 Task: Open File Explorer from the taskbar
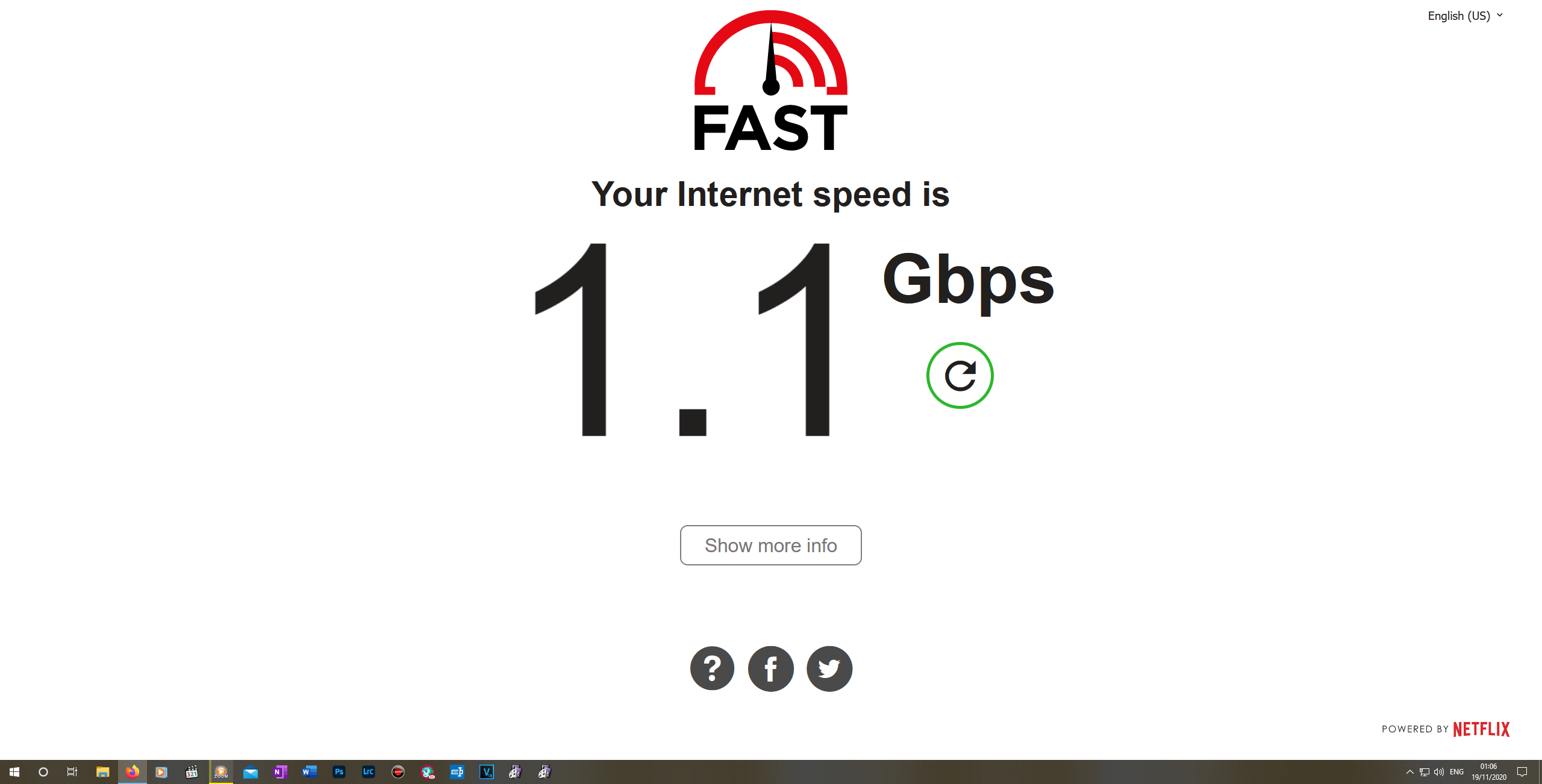click(103, 772)
